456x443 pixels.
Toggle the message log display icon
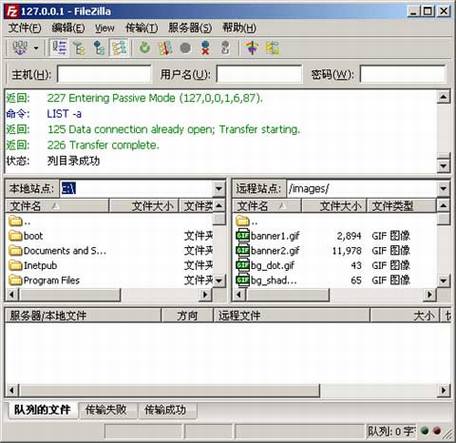coord(59,48)
